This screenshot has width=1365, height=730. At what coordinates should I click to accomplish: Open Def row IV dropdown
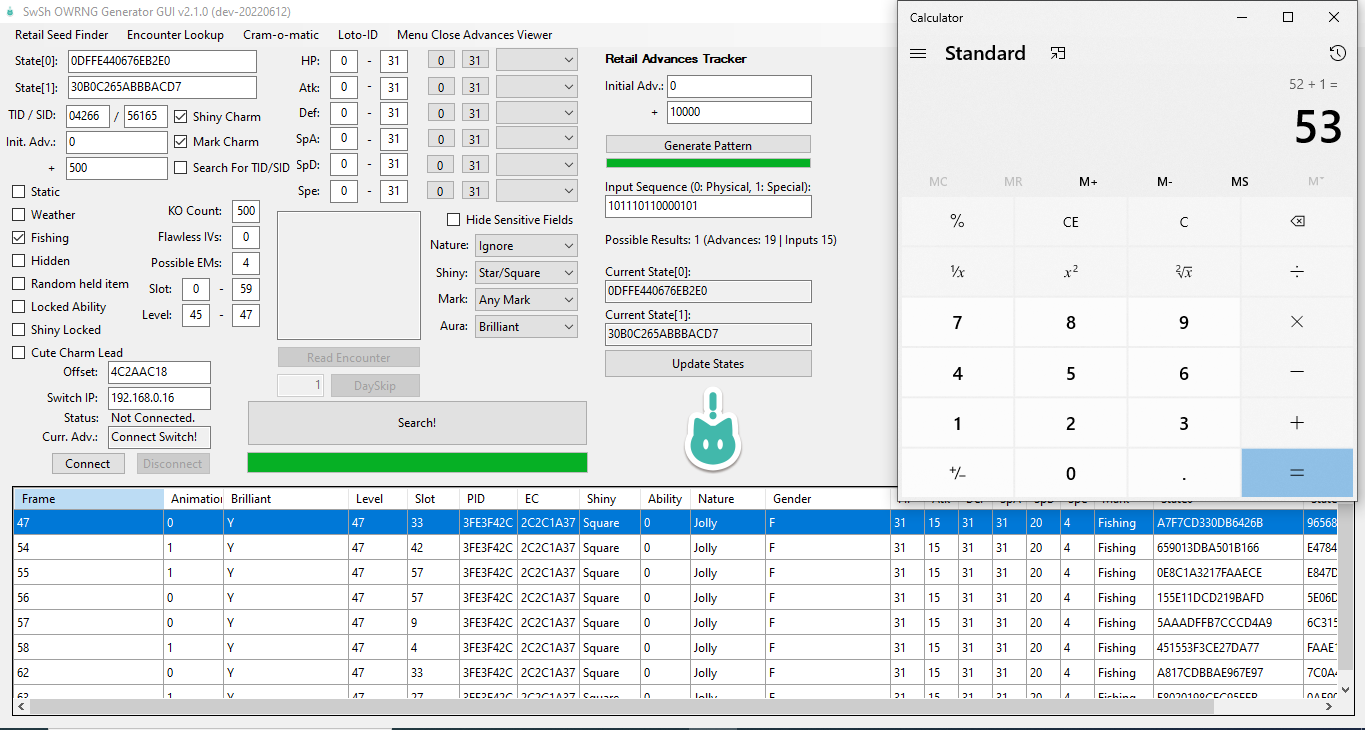coord(537,113)
